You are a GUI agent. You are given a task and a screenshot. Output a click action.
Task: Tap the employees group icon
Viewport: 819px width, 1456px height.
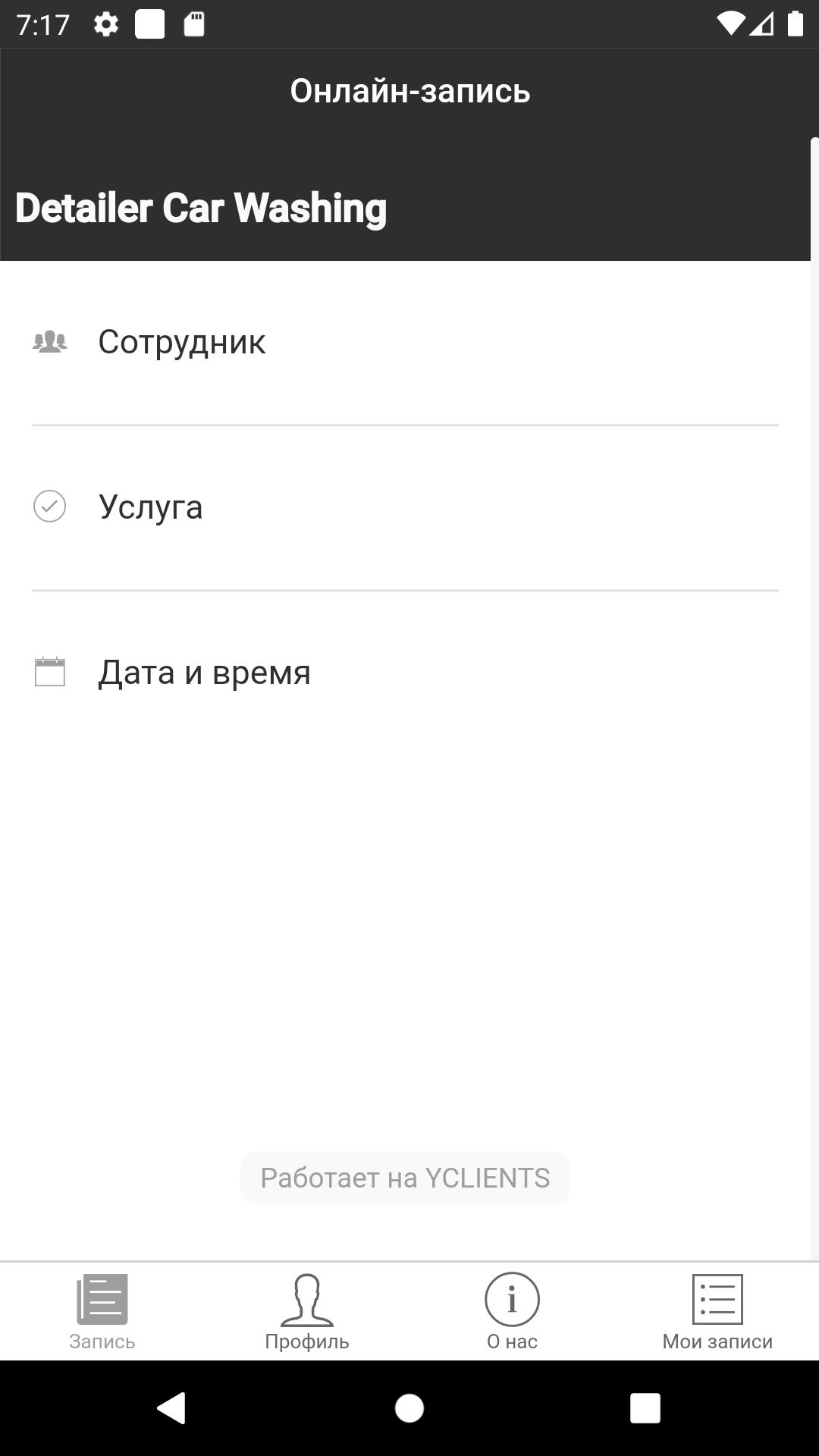[50, 342]
